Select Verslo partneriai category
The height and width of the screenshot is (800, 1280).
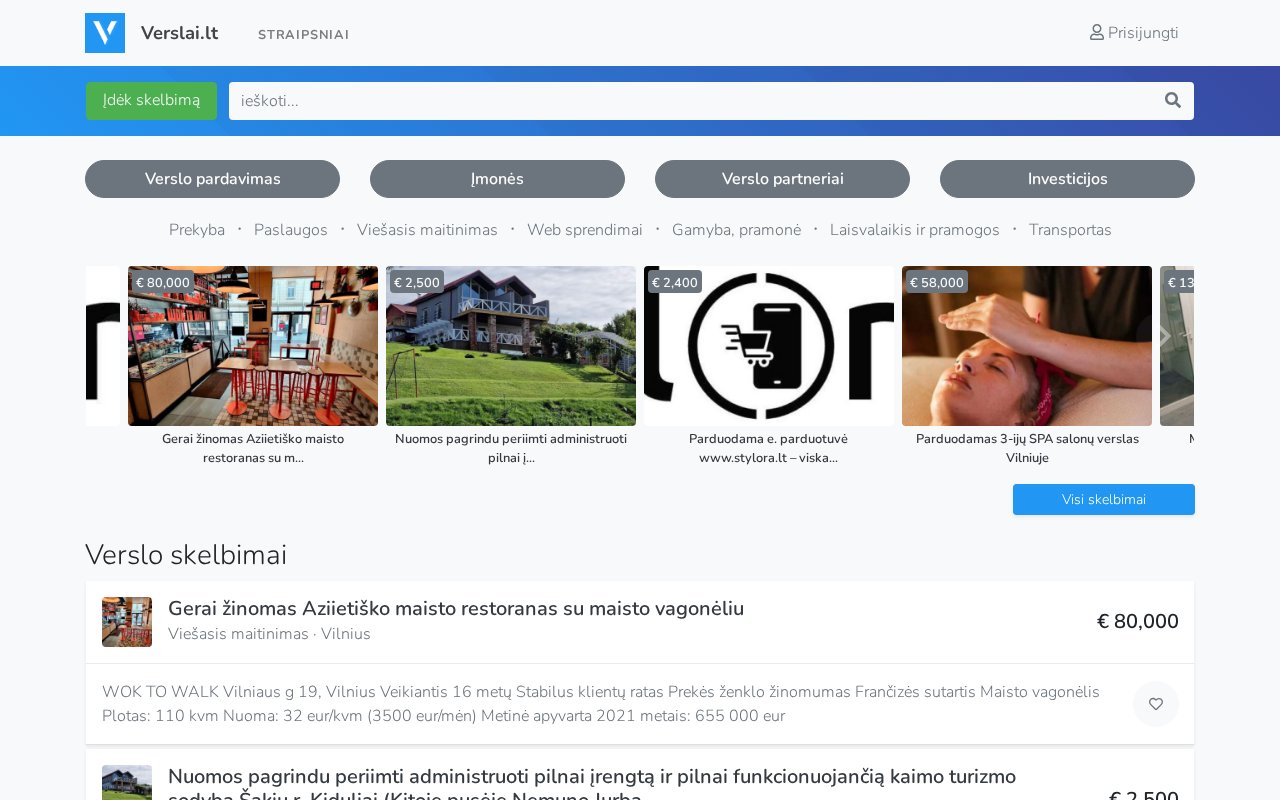click(782, 179)
